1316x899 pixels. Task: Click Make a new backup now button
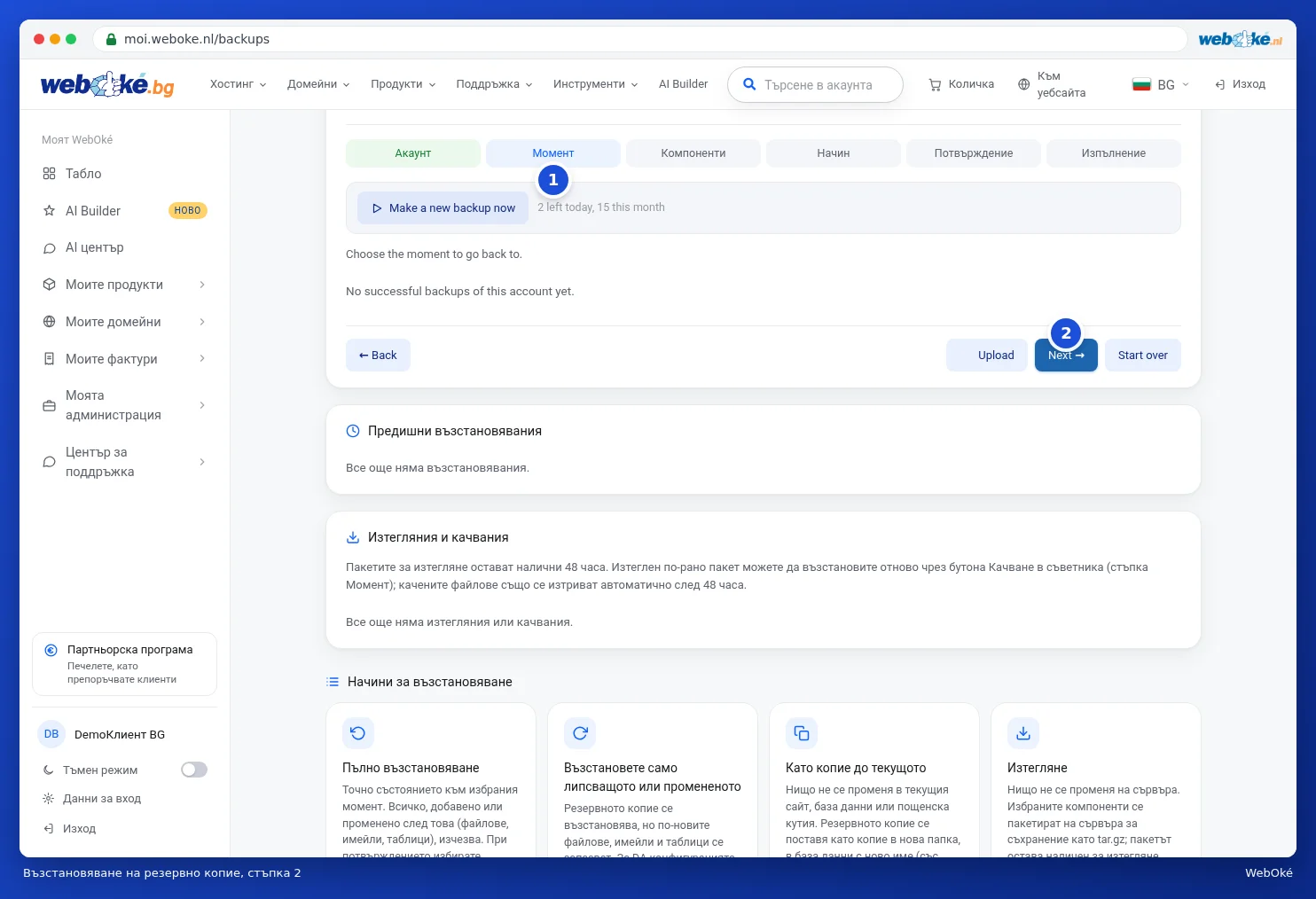443,207
